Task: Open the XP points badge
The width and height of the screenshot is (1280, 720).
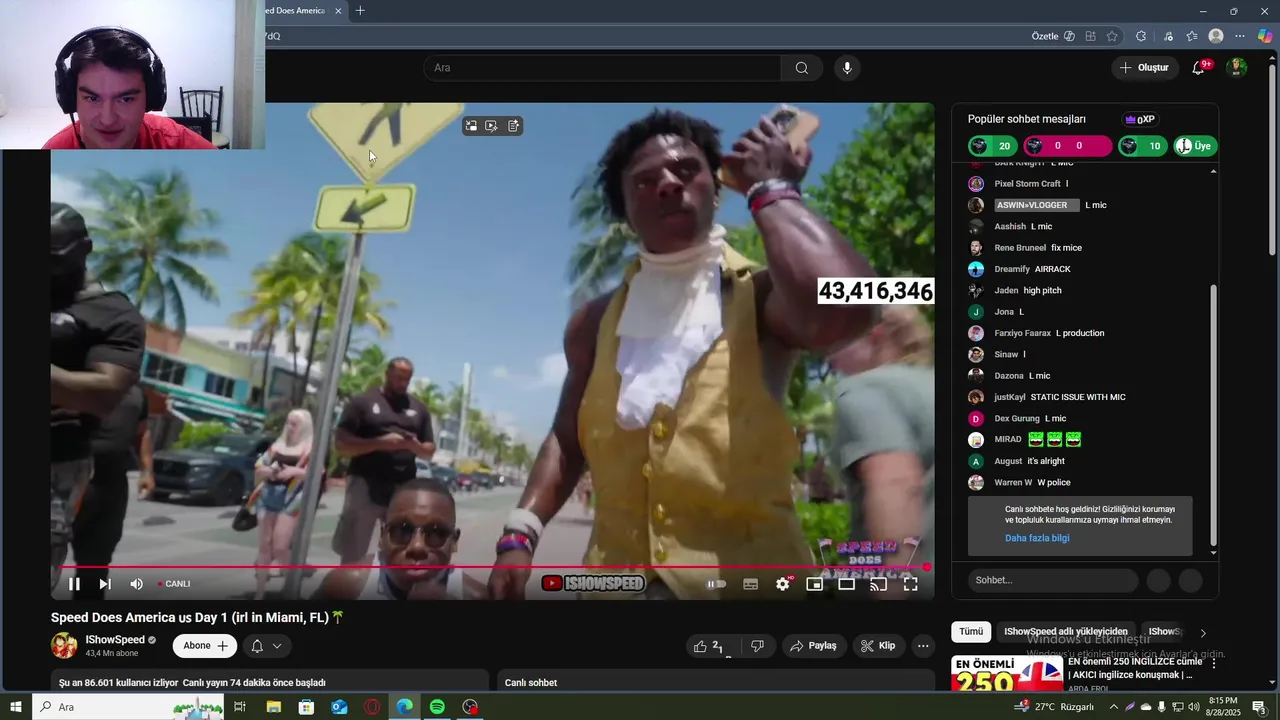Action: 1140,119
